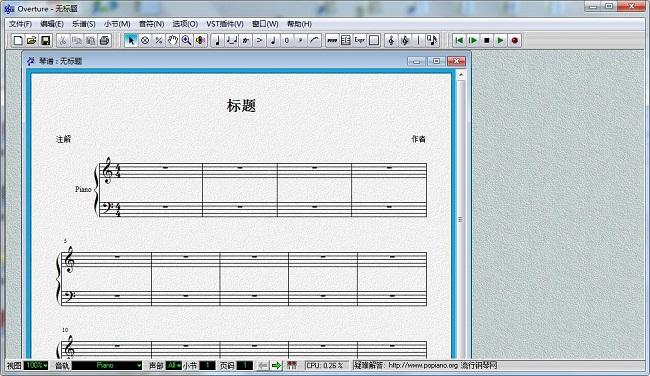Open the voice All dropdown

[174, 365]
